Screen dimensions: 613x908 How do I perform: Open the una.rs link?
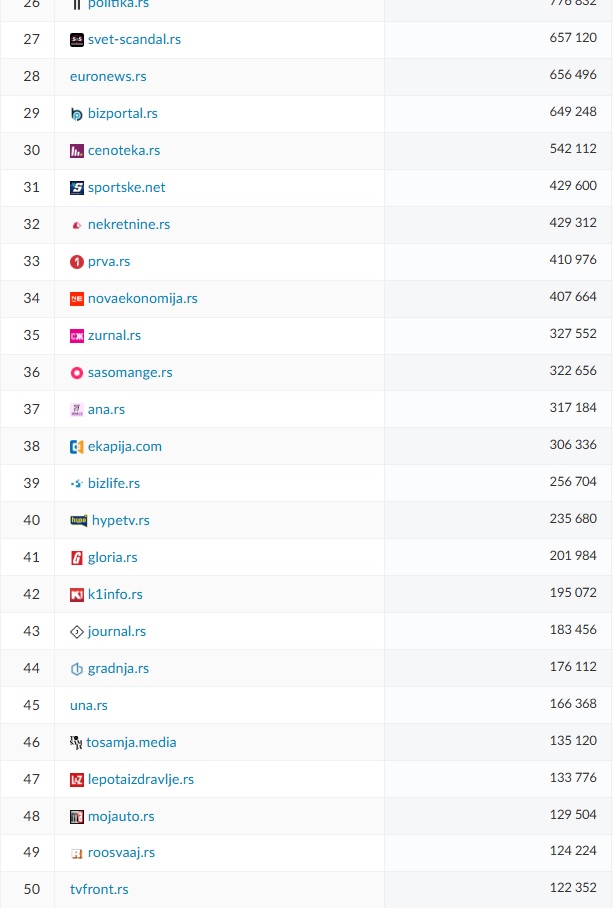(x=89, y=706)
